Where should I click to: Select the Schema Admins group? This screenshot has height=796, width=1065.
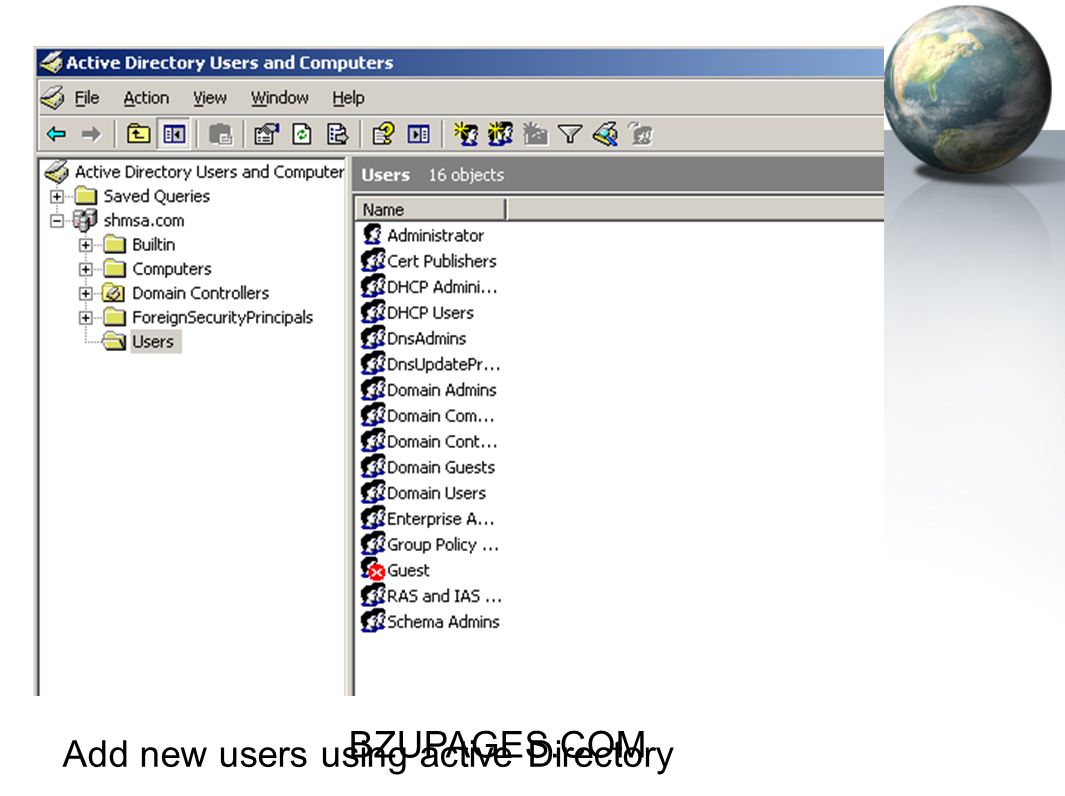(x=443, y=623)
